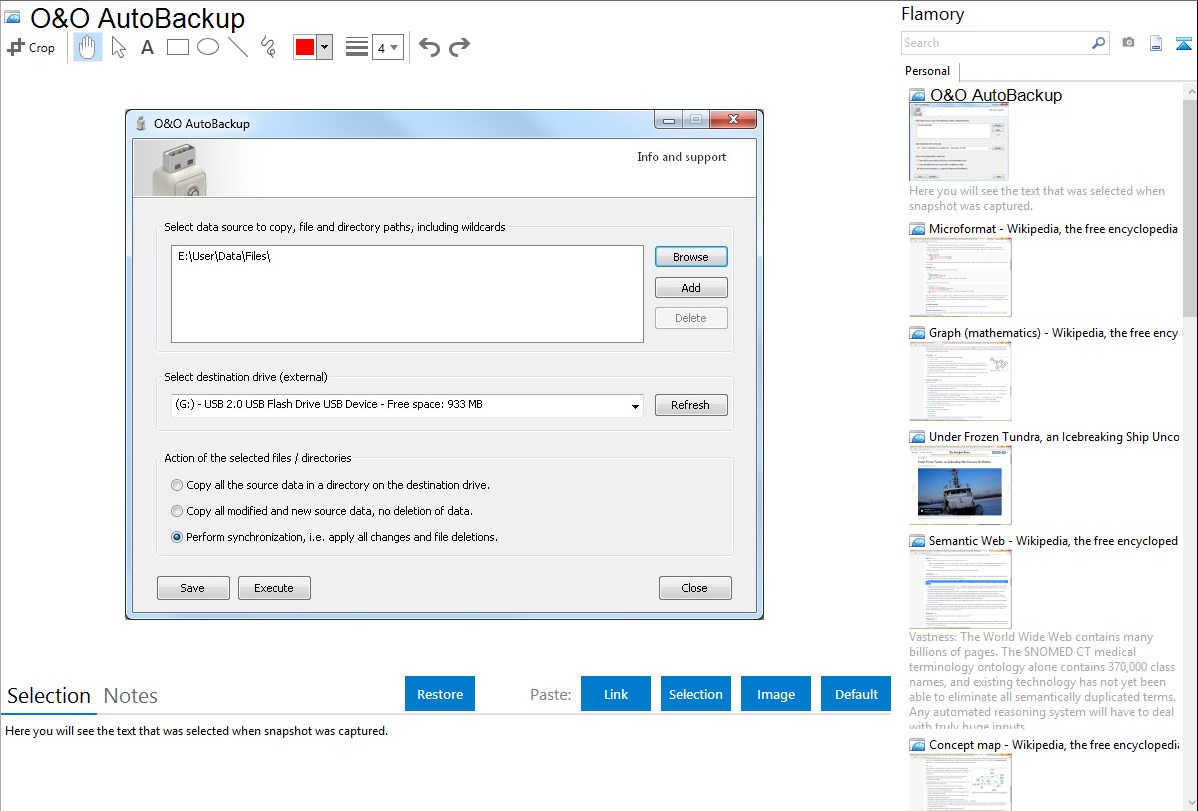Click the page document icon in Flamory header
The image size is (1198, 811).
point(1156,43)
